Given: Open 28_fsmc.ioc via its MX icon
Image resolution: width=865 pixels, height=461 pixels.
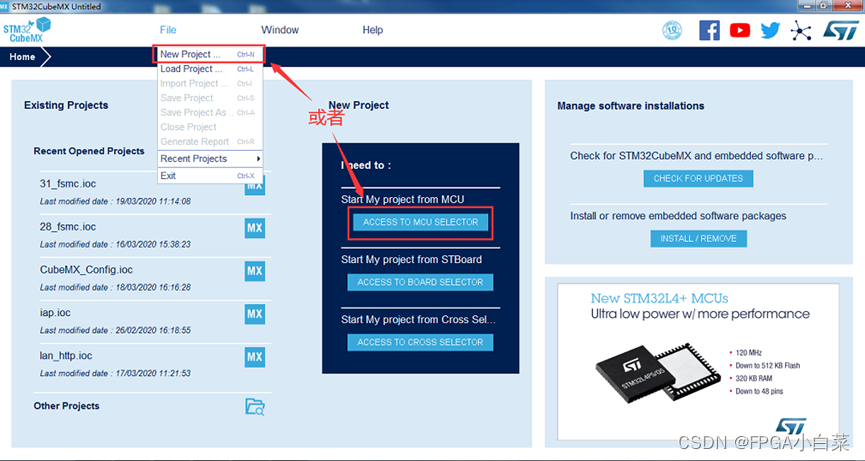Looking at the screenshot, I should 254,228.
